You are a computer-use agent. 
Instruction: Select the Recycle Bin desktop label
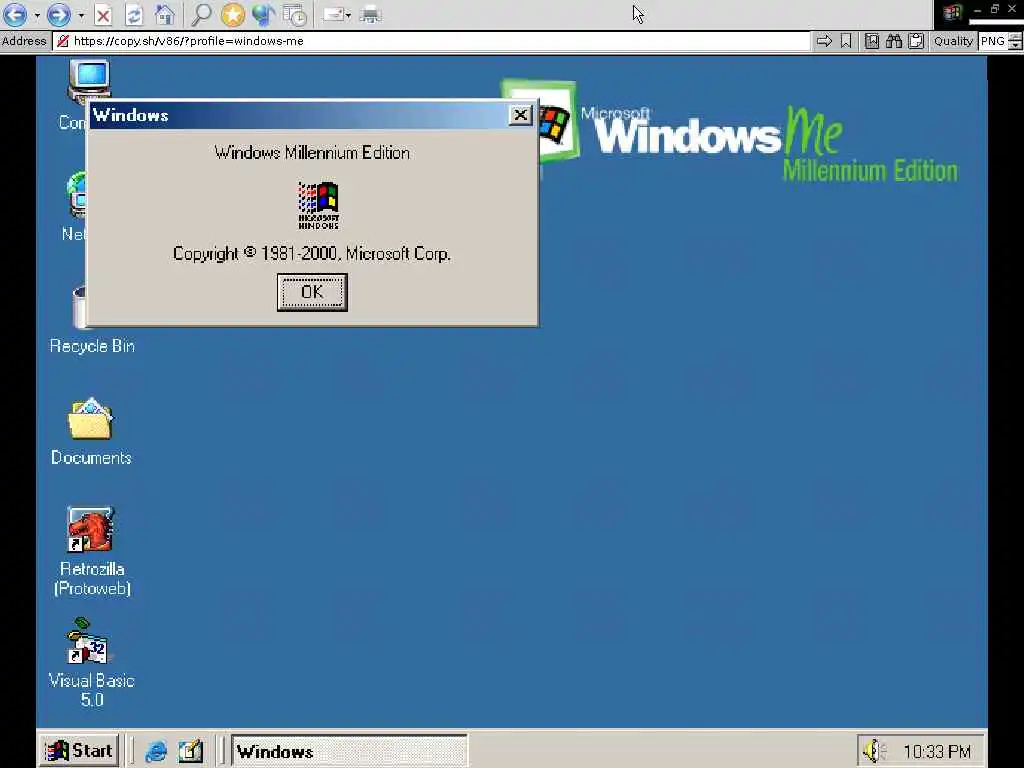92,346
